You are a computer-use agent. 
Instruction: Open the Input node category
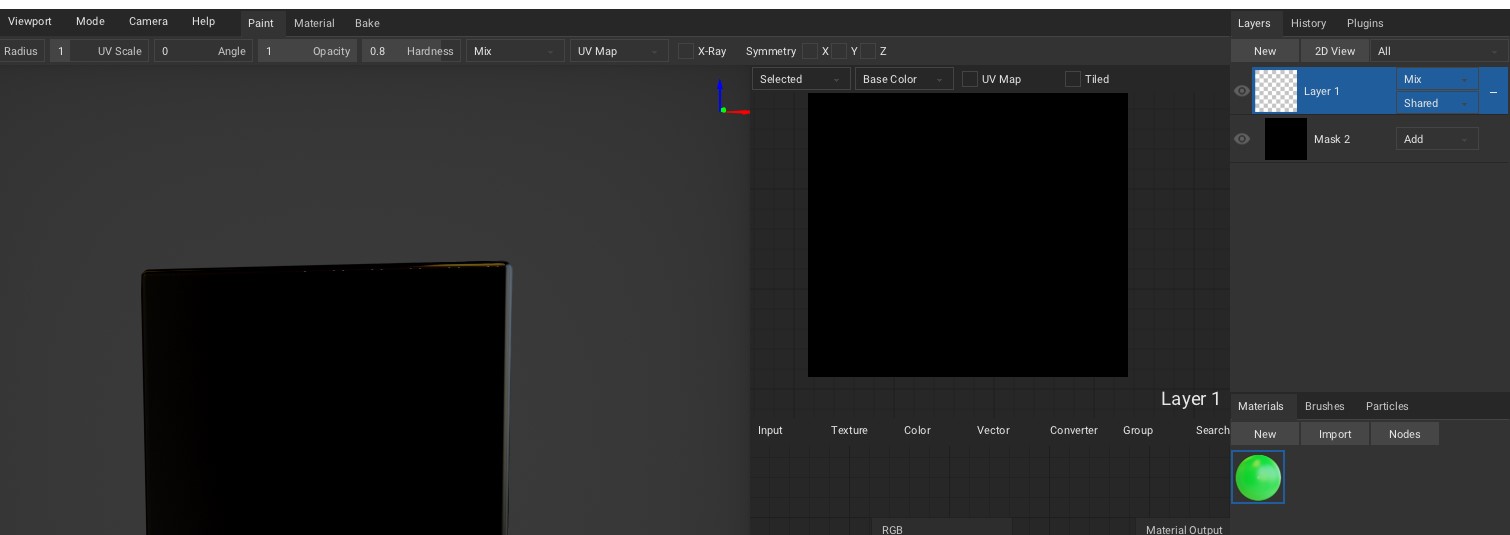point(770,430)
